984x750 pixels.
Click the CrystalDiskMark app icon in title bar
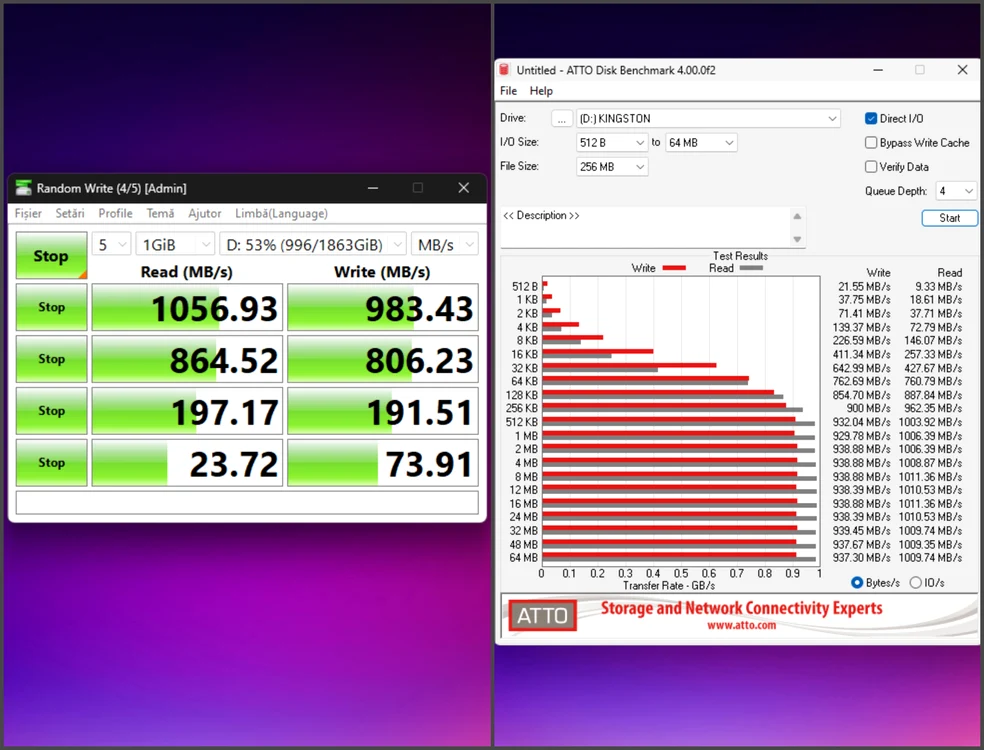coord(24,188)
